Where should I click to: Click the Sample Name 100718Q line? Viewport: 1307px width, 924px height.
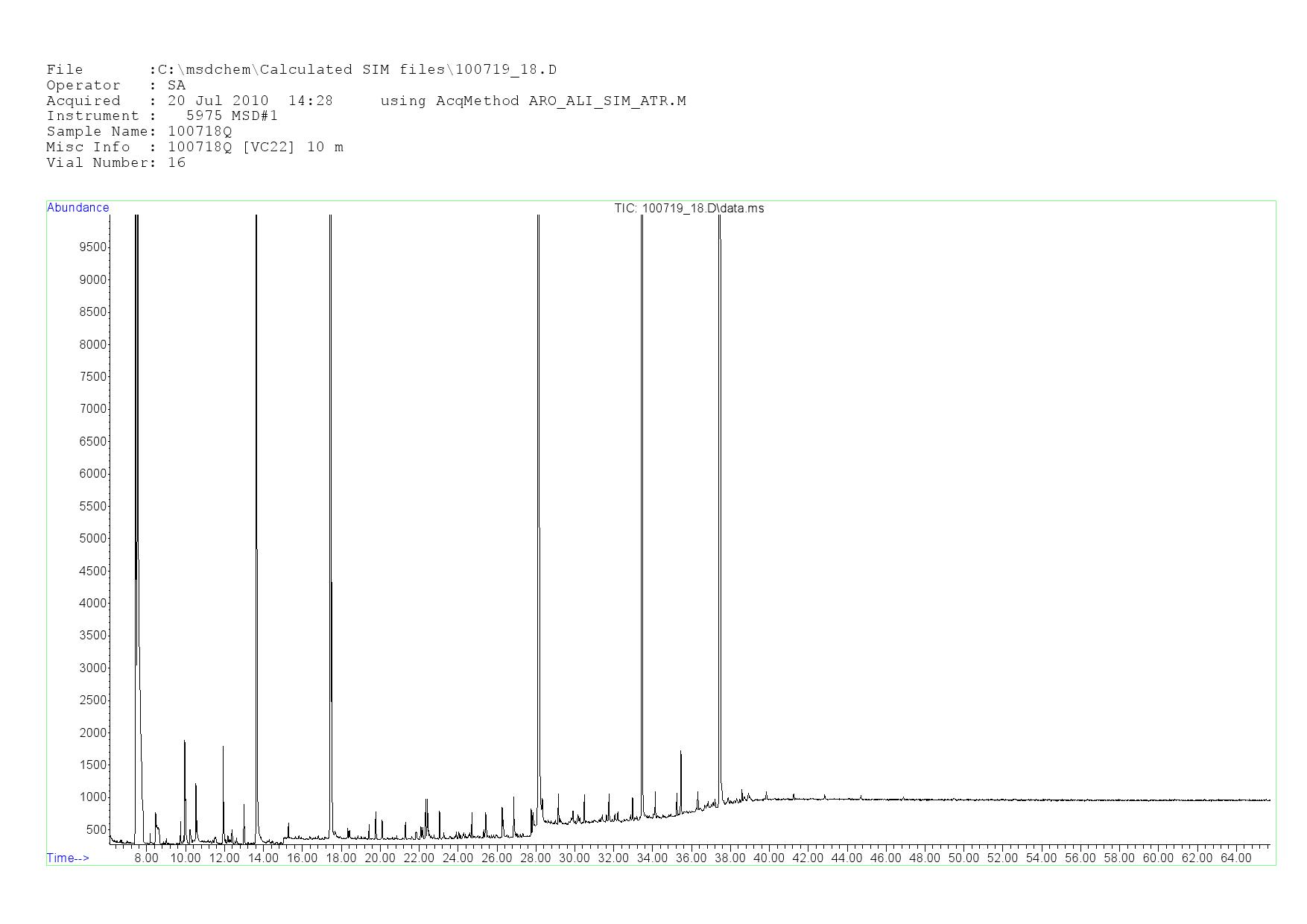pos(139,131)
